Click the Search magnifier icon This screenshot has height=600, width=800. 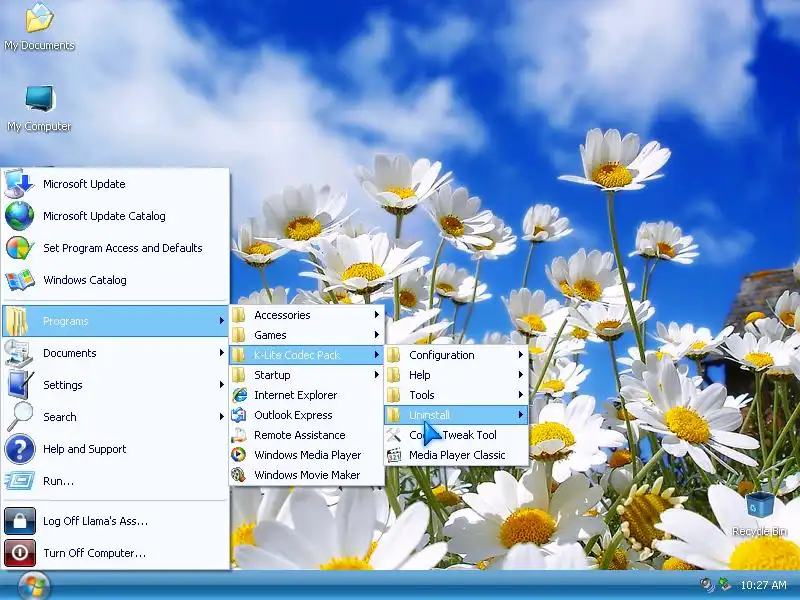tap(20, 417)
